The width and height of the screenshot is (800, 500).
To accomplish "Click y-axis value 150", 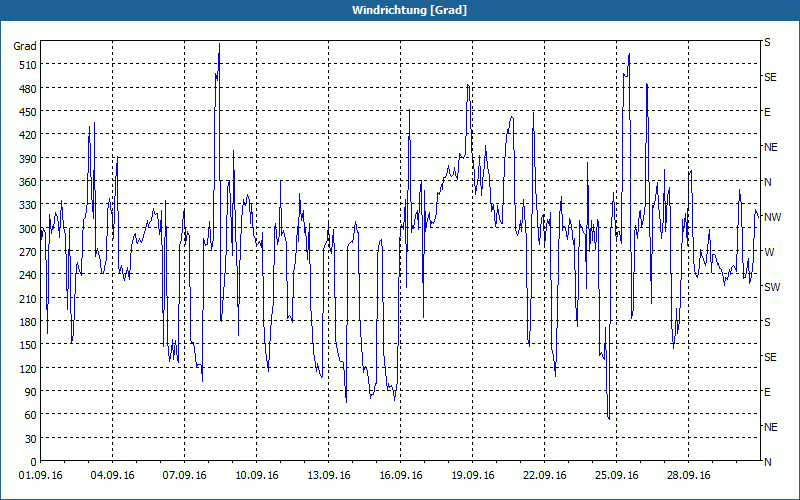I will tap(28, 345).
